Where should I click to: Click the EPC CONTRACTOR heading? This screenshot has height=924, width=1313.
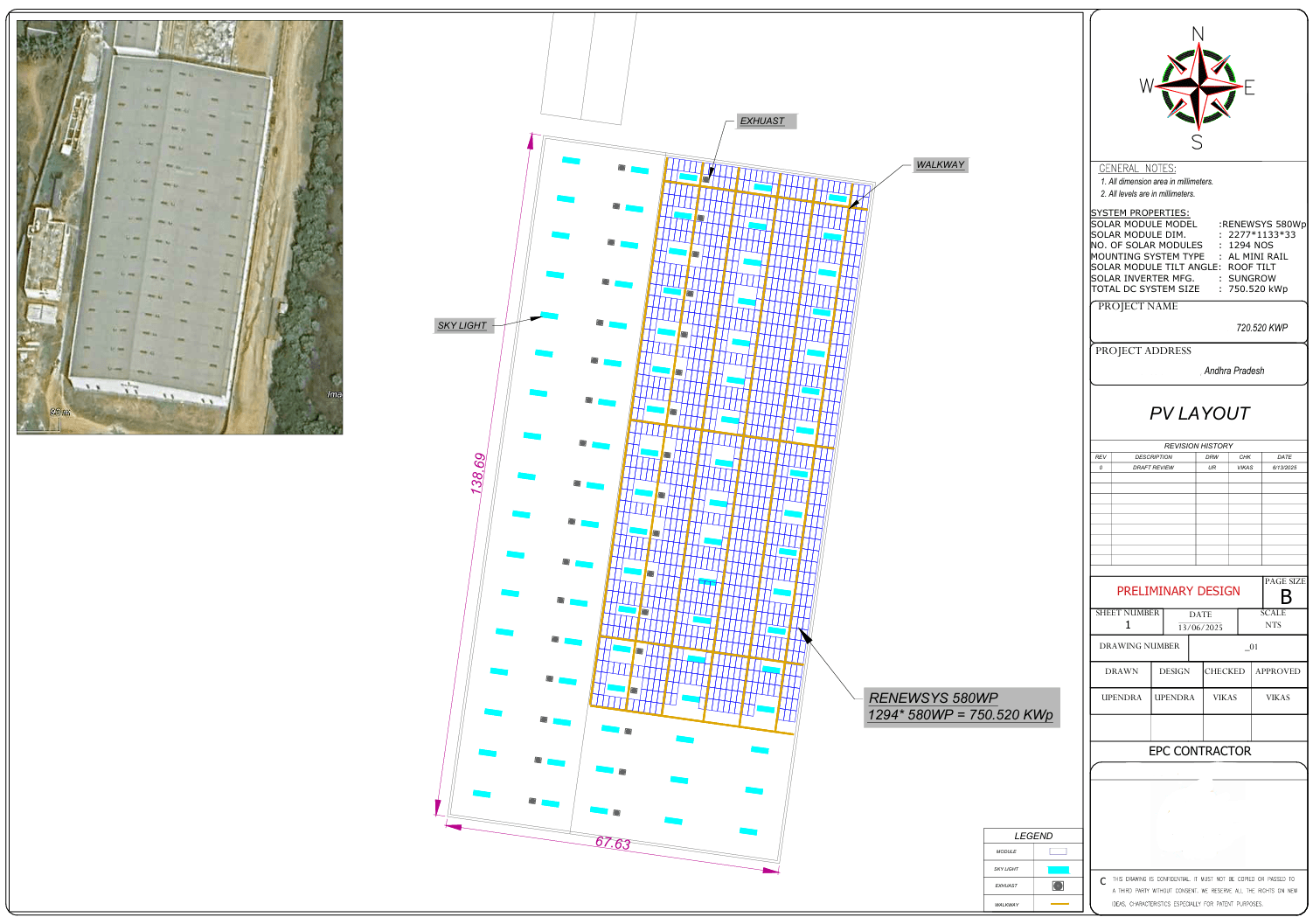(1199, 751)
